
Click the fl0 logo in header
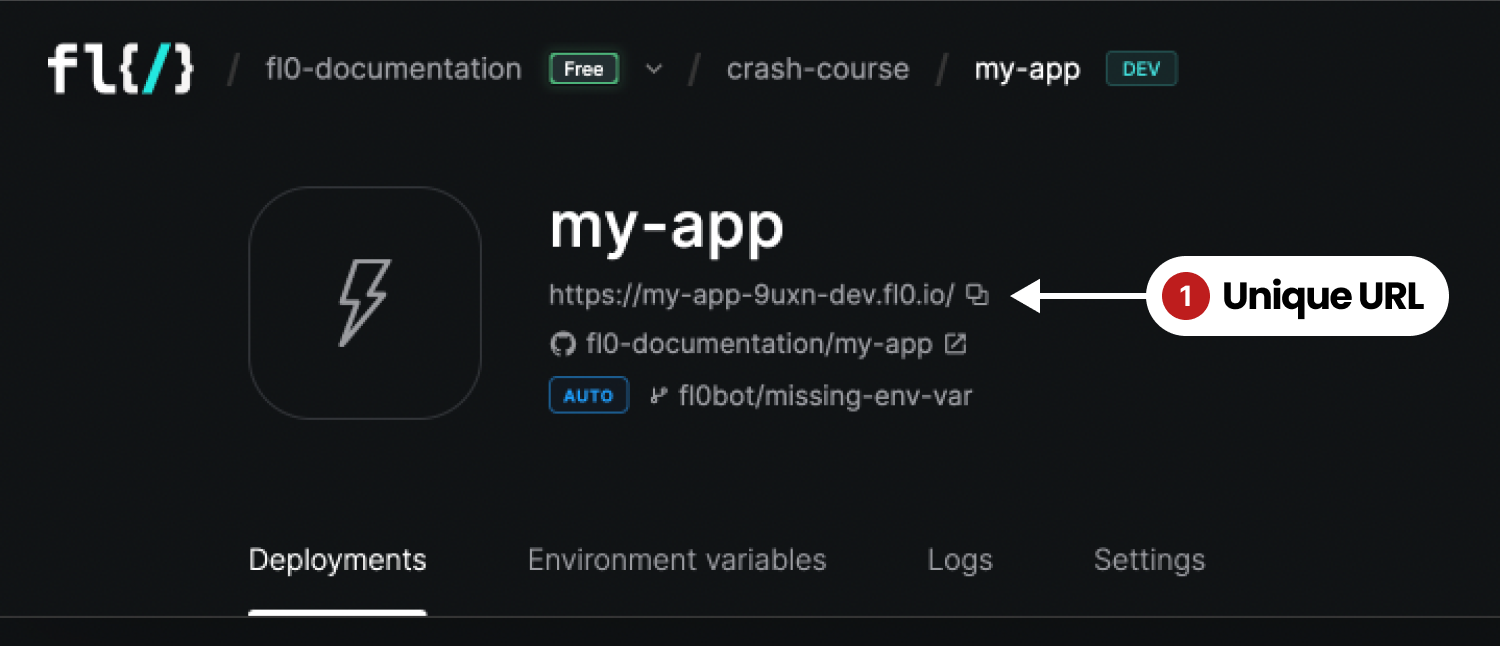120,69
